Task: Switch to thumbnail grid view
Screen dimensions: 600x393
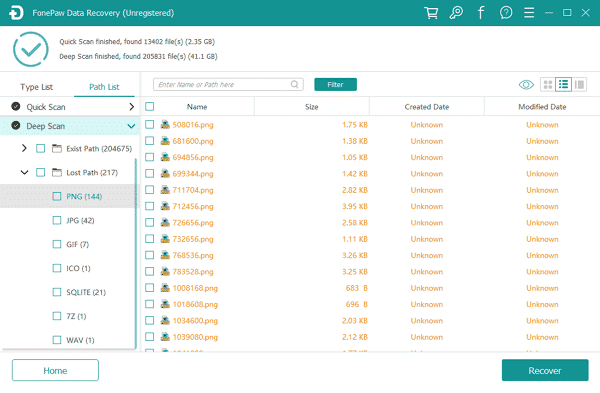Action: click(x=548, y=85)
